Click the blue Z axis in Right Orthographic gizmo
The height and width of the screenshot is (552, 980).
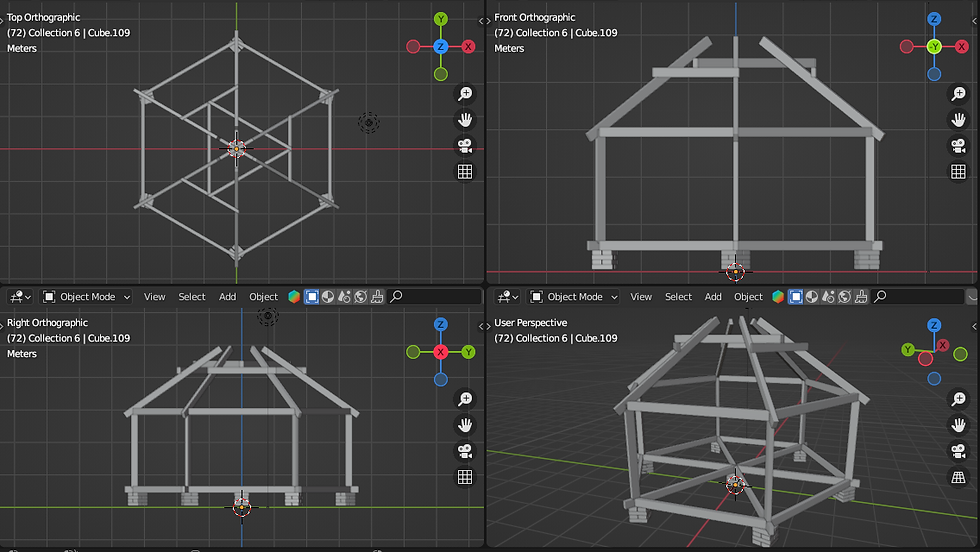pos(441,324)
